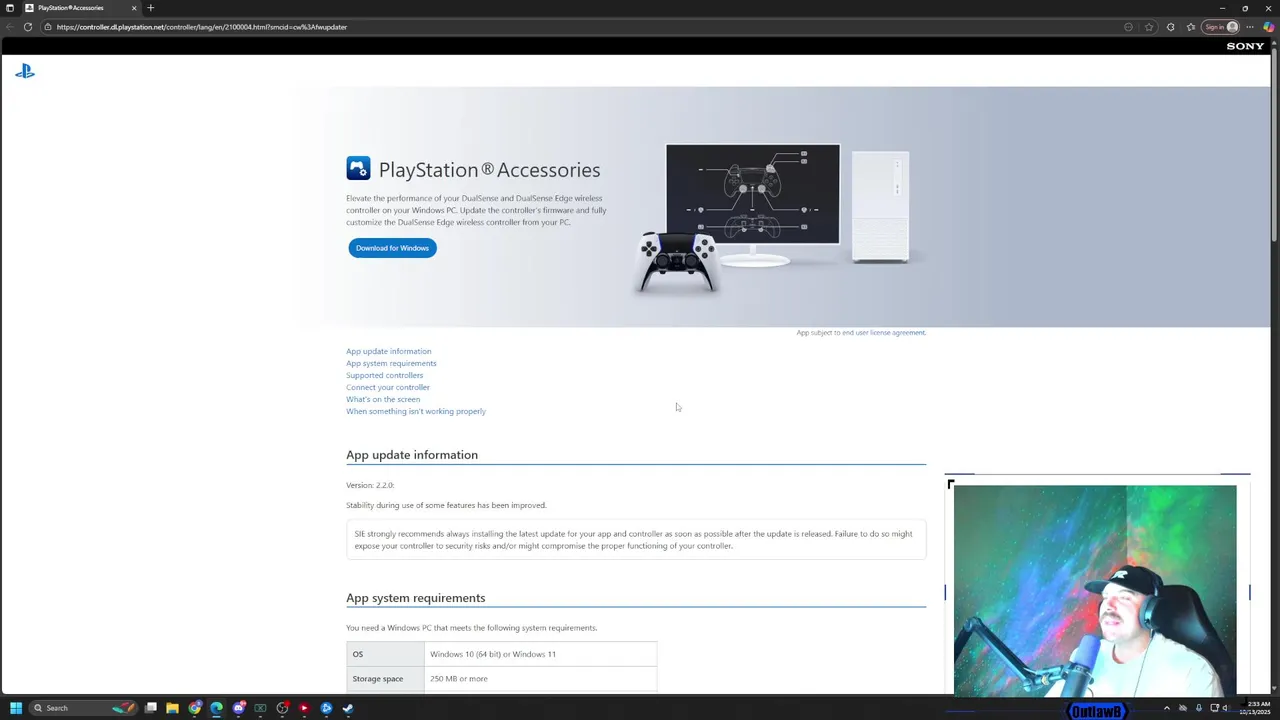This screenshot has height=720, width=1280.
Task: Open OBS Studio from taskbar
Action: pyautogui.click(x=282, y=708)
